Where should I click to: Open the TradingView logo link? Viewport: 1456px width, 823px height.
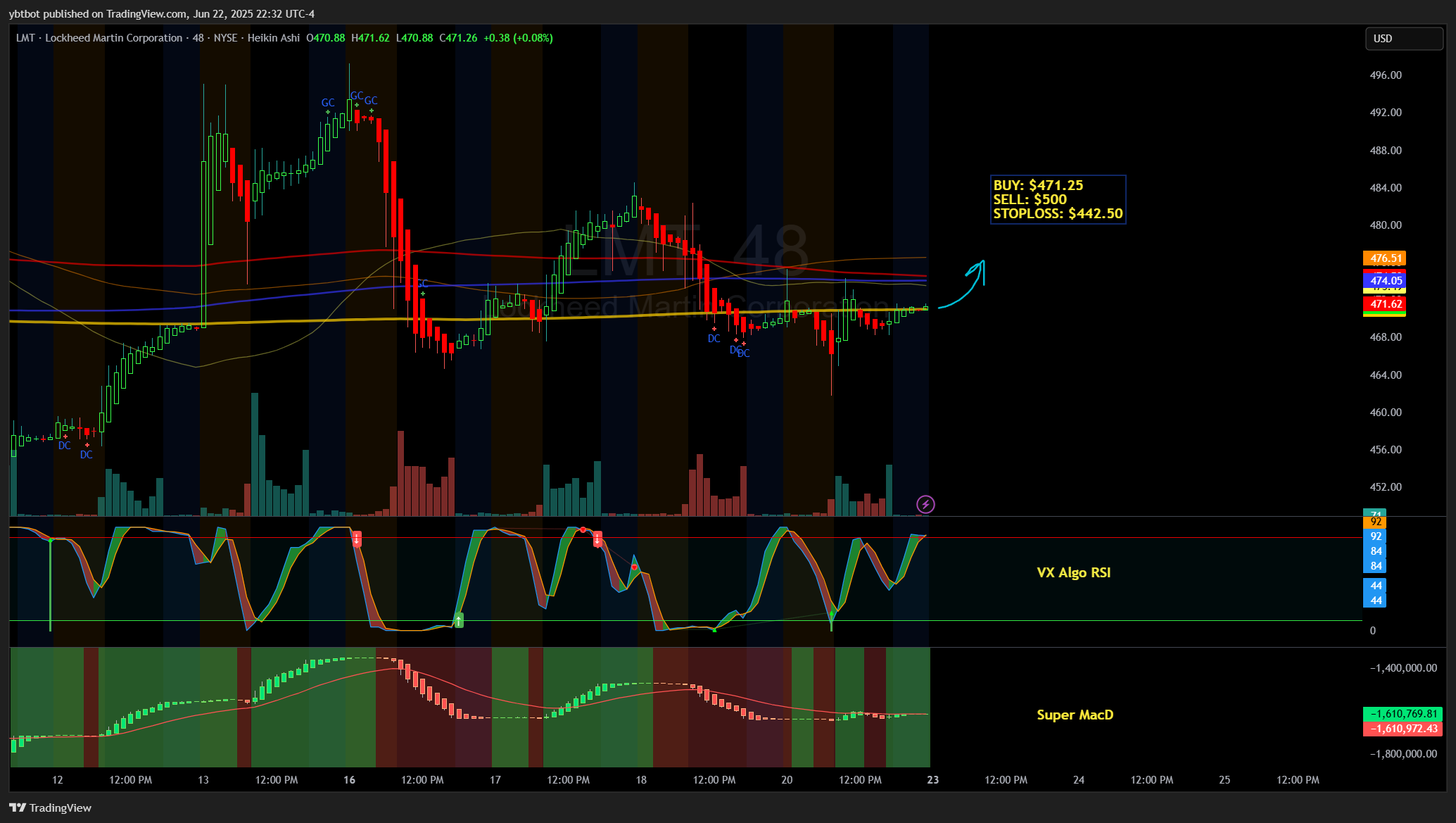[51, 808]
